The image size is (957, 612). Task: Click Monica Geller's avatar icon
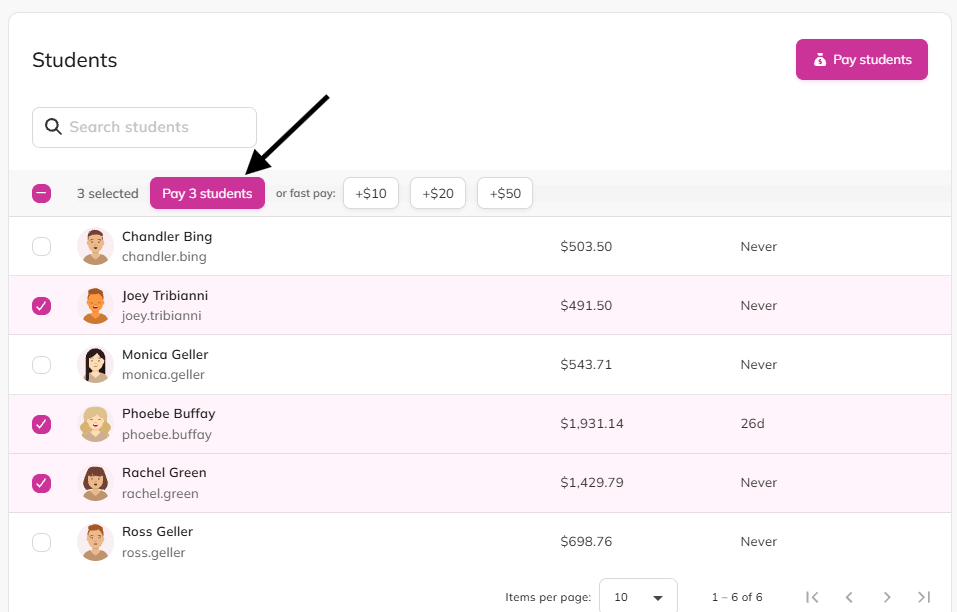95,365
